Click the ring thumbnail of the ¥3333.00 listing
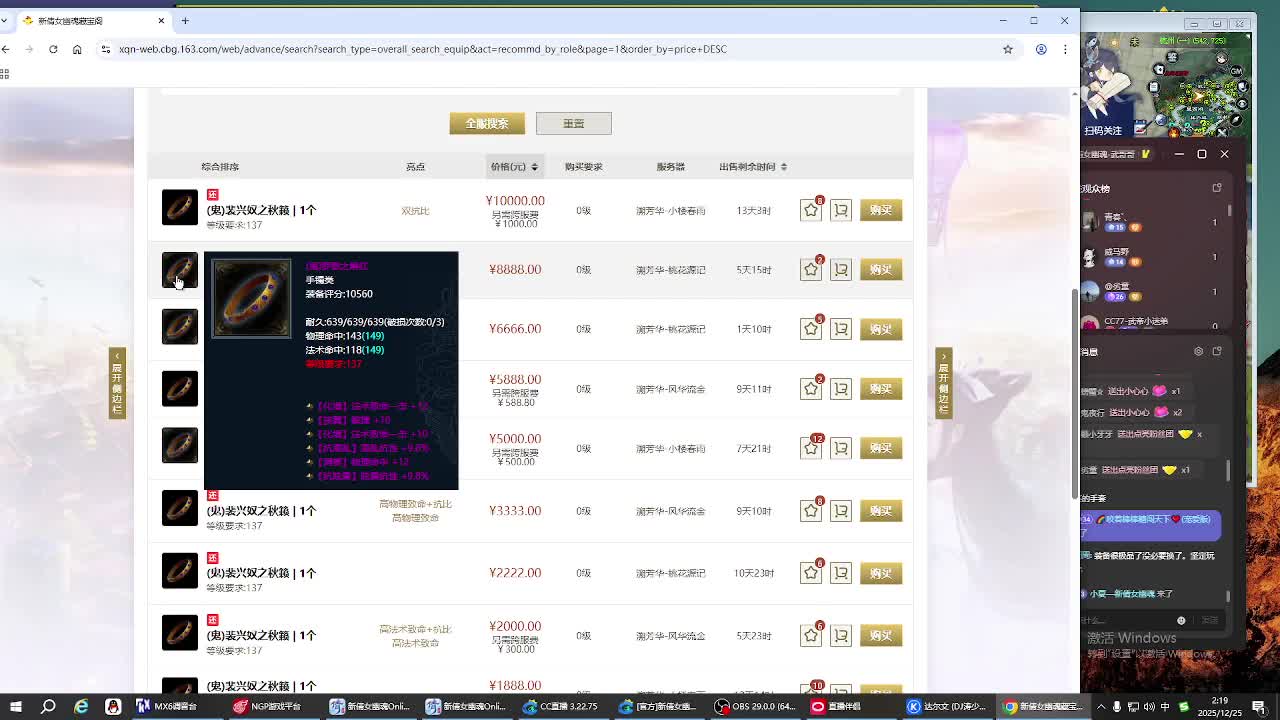Image resolution: width=1280 pixels, height=720 pixels. [x=180, y=508]
